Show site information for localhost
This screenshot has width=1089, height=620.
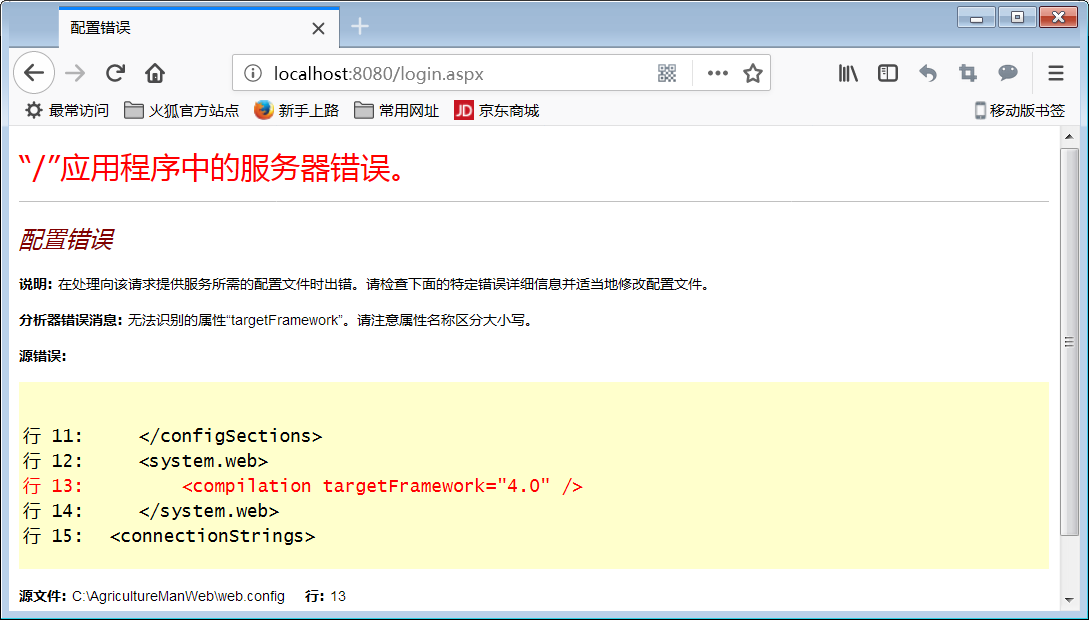point(253,73)
